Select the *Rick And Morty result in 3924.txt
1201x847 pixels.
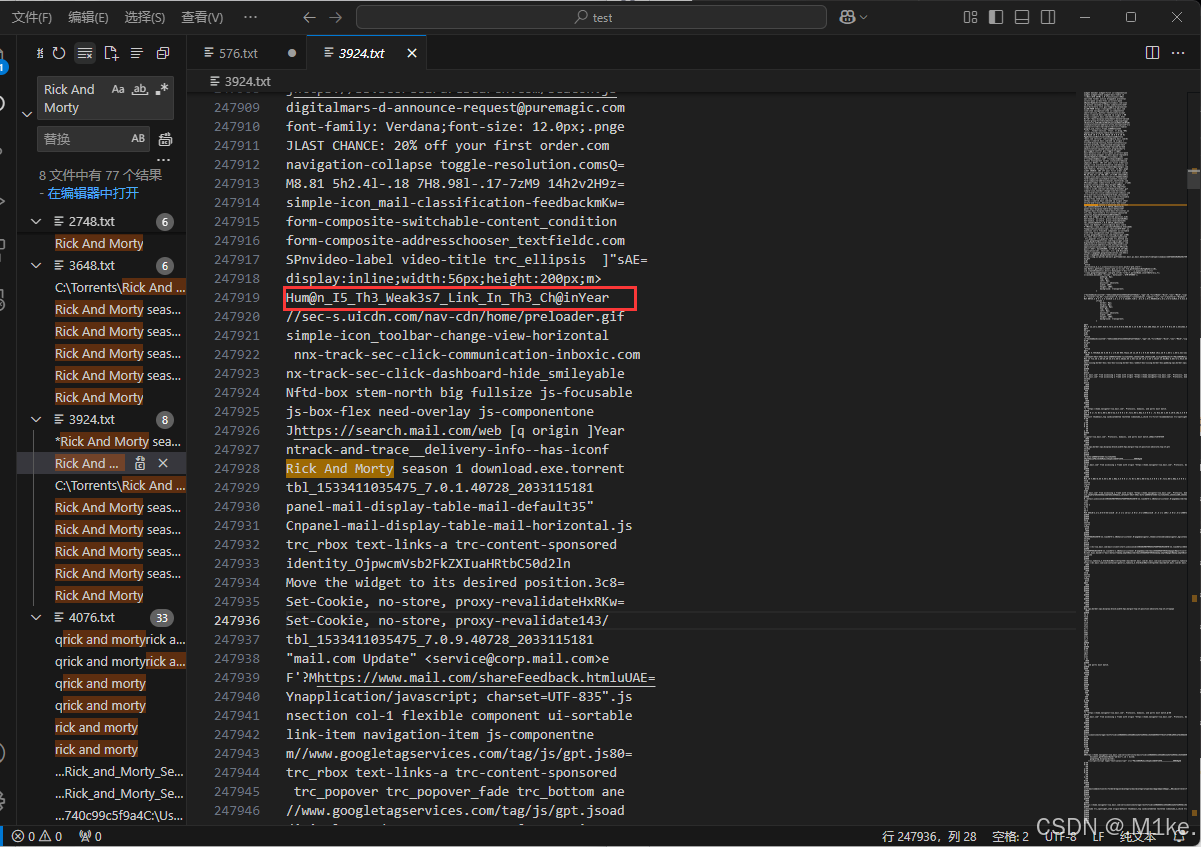[x=120, y=441]
